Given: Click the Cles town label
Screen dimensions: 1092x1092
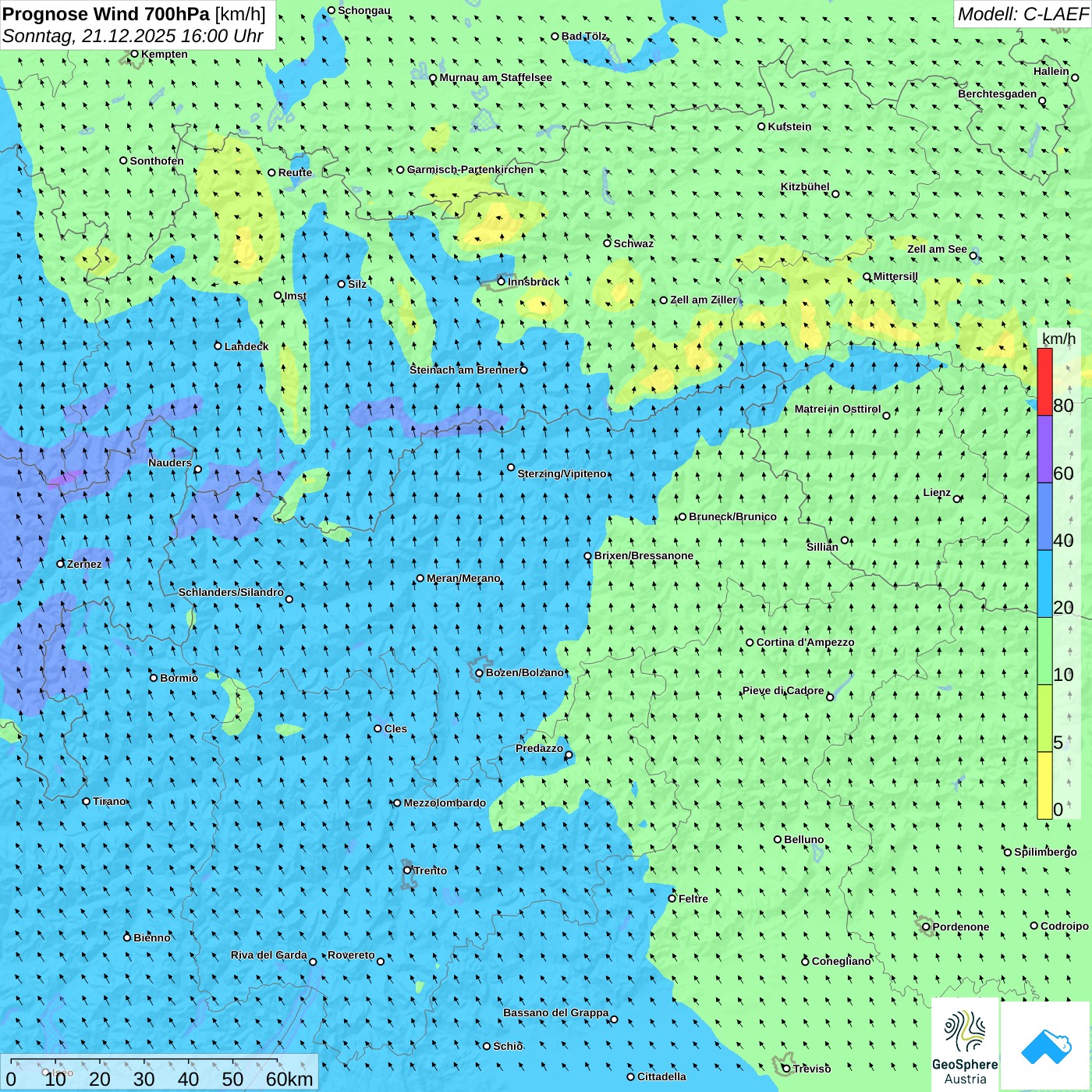Looking at the screenshot, I should pyautogui.click(x=395, y=729).
